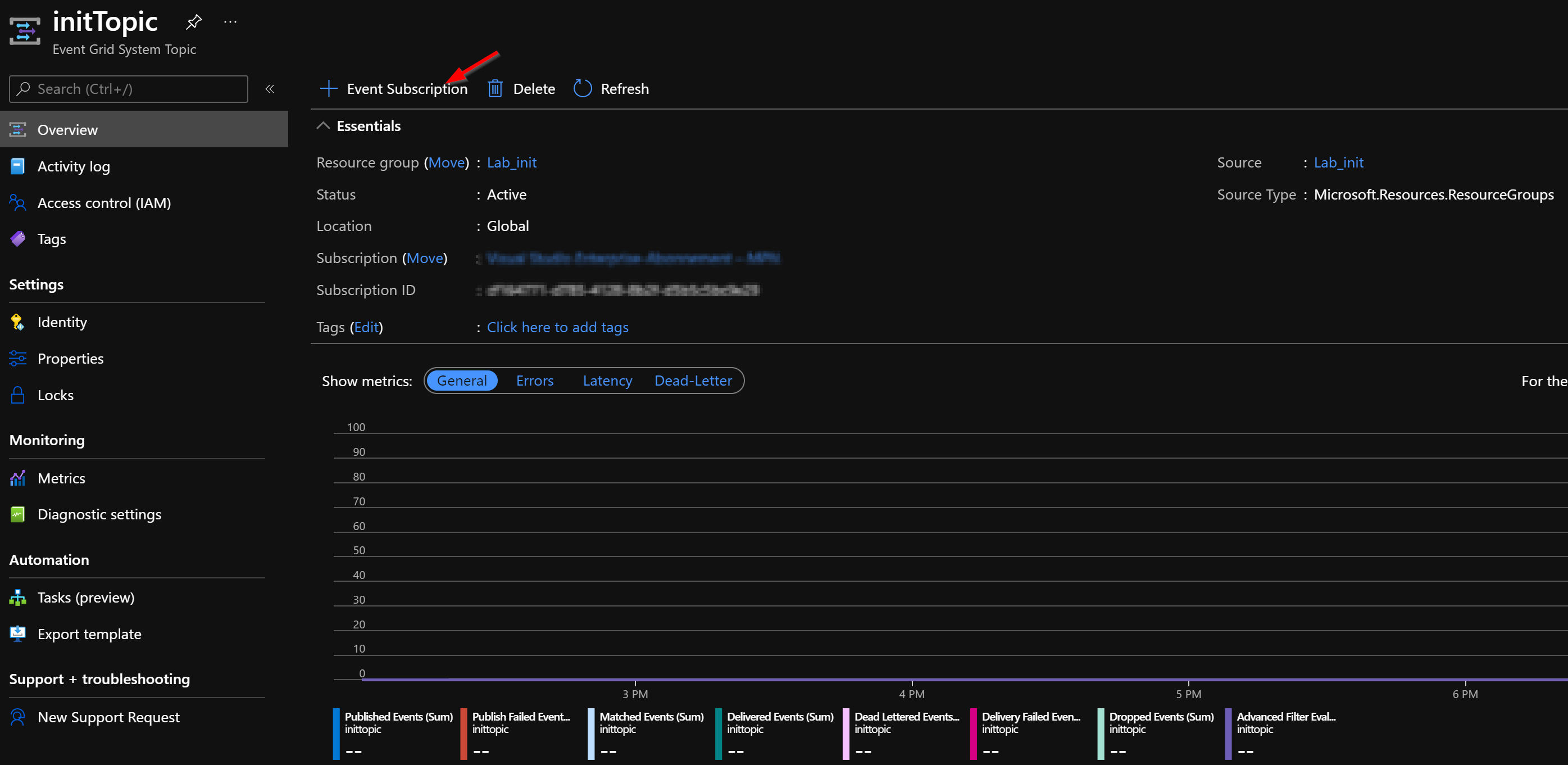Select Access control (IAM)
The width and height of the screenshot is (1568, 765).
(104, 202)
